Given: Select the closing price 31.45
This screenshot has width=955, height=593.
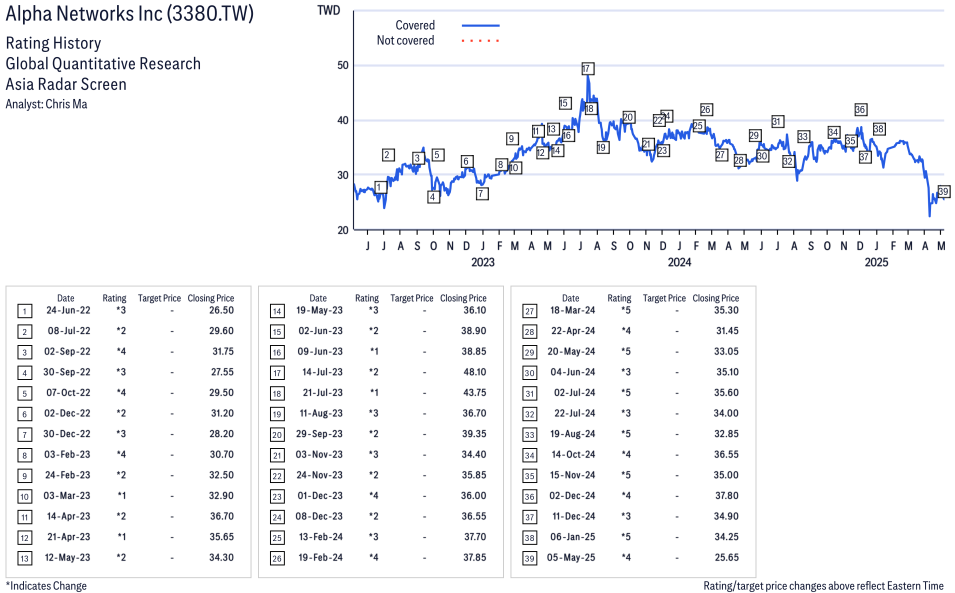Looking at the screenshot, I should (x=727, y=331).
